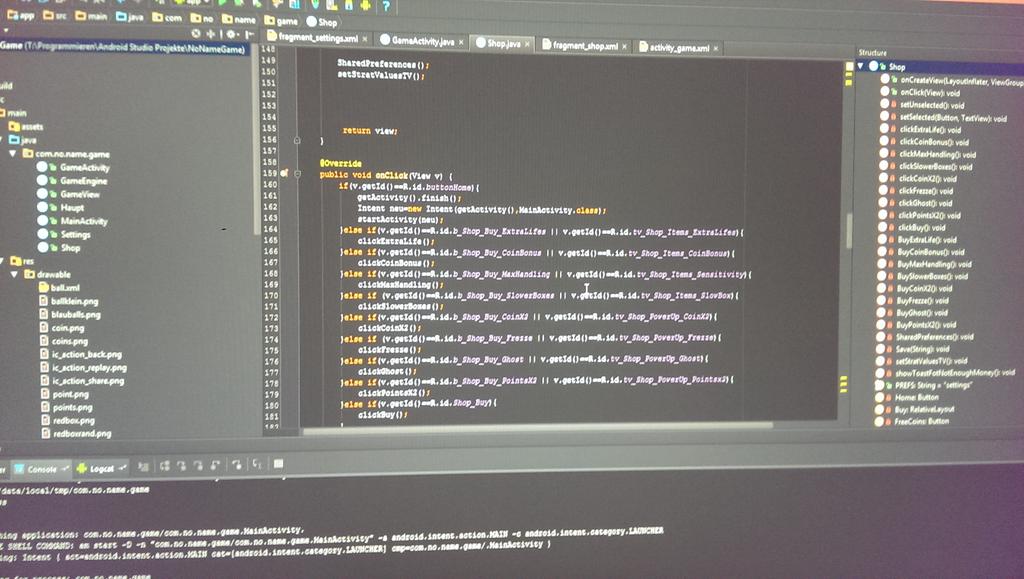Click the Help question-mark icon in main toolbar

pyautogui.click(x=385, y=7)
